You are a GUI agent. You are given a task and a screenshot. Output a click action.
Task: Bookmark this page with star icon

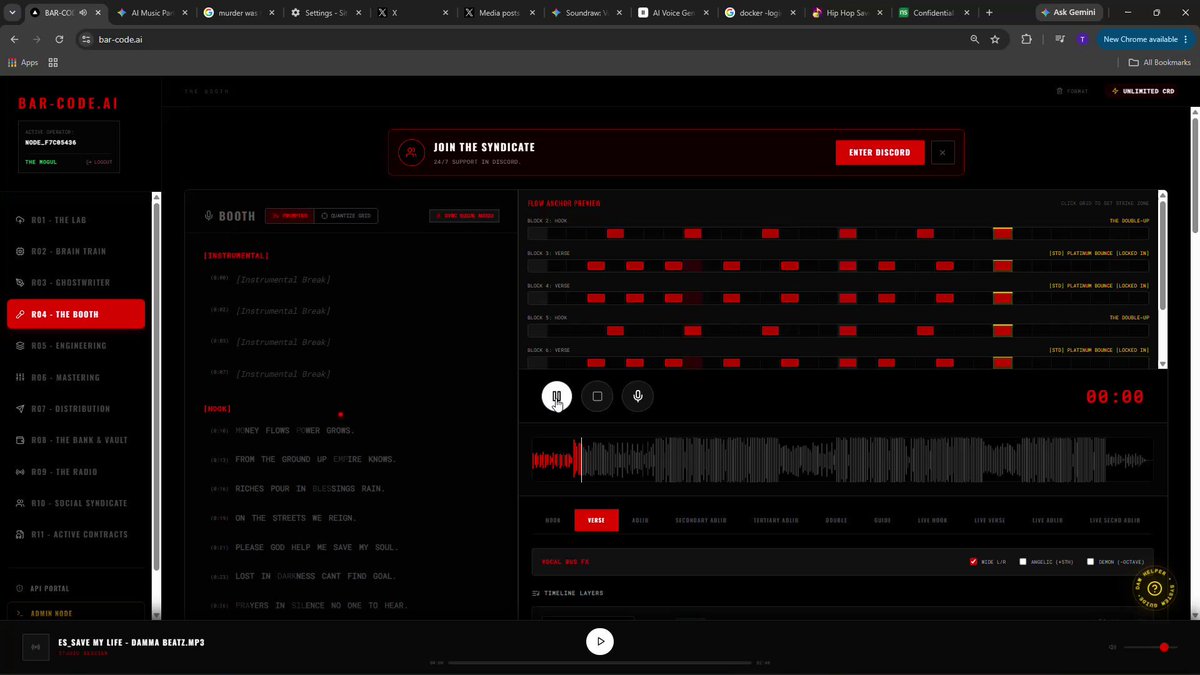tap(995, 39)
